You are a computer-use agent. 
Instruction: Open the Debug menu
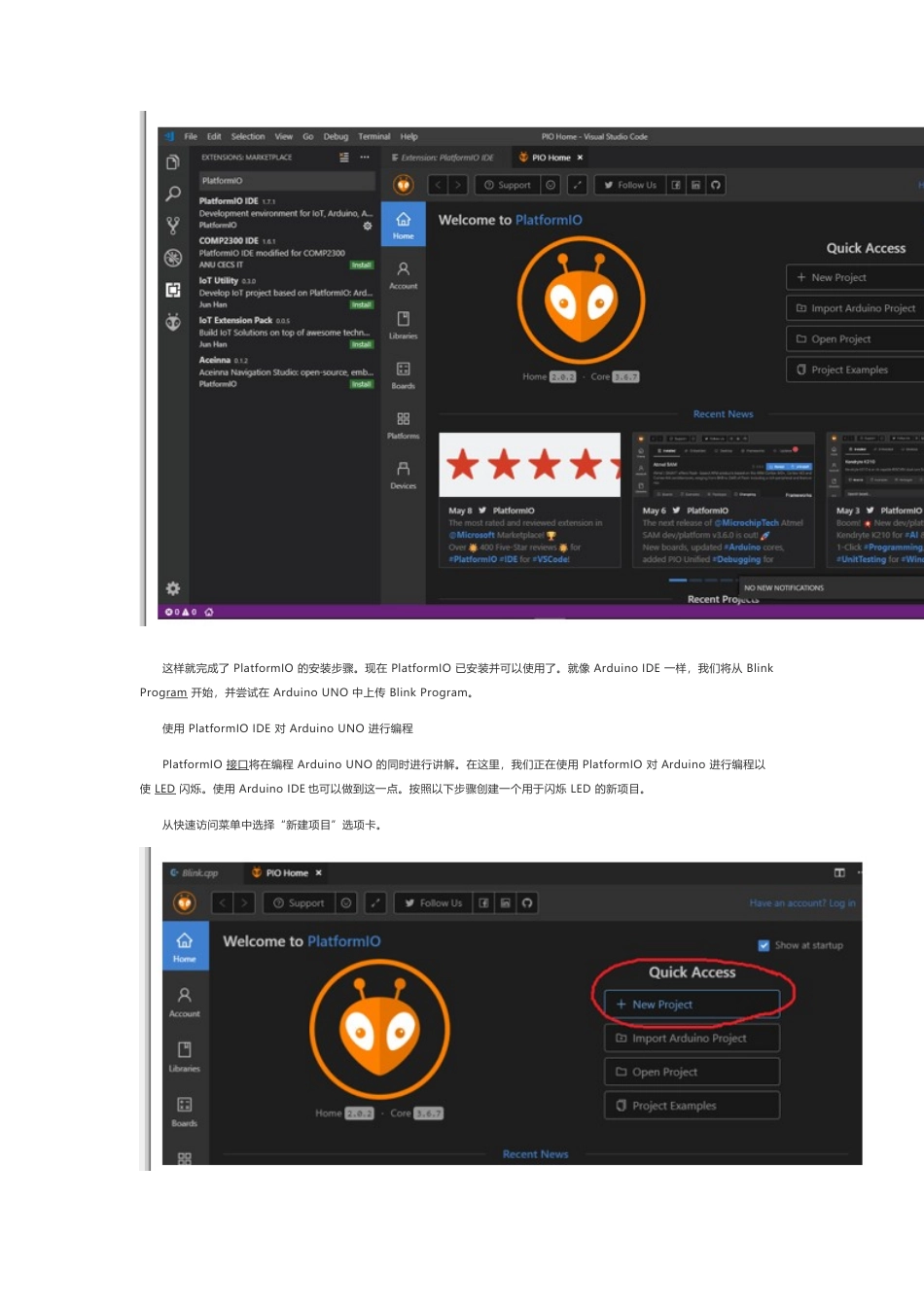335,136
